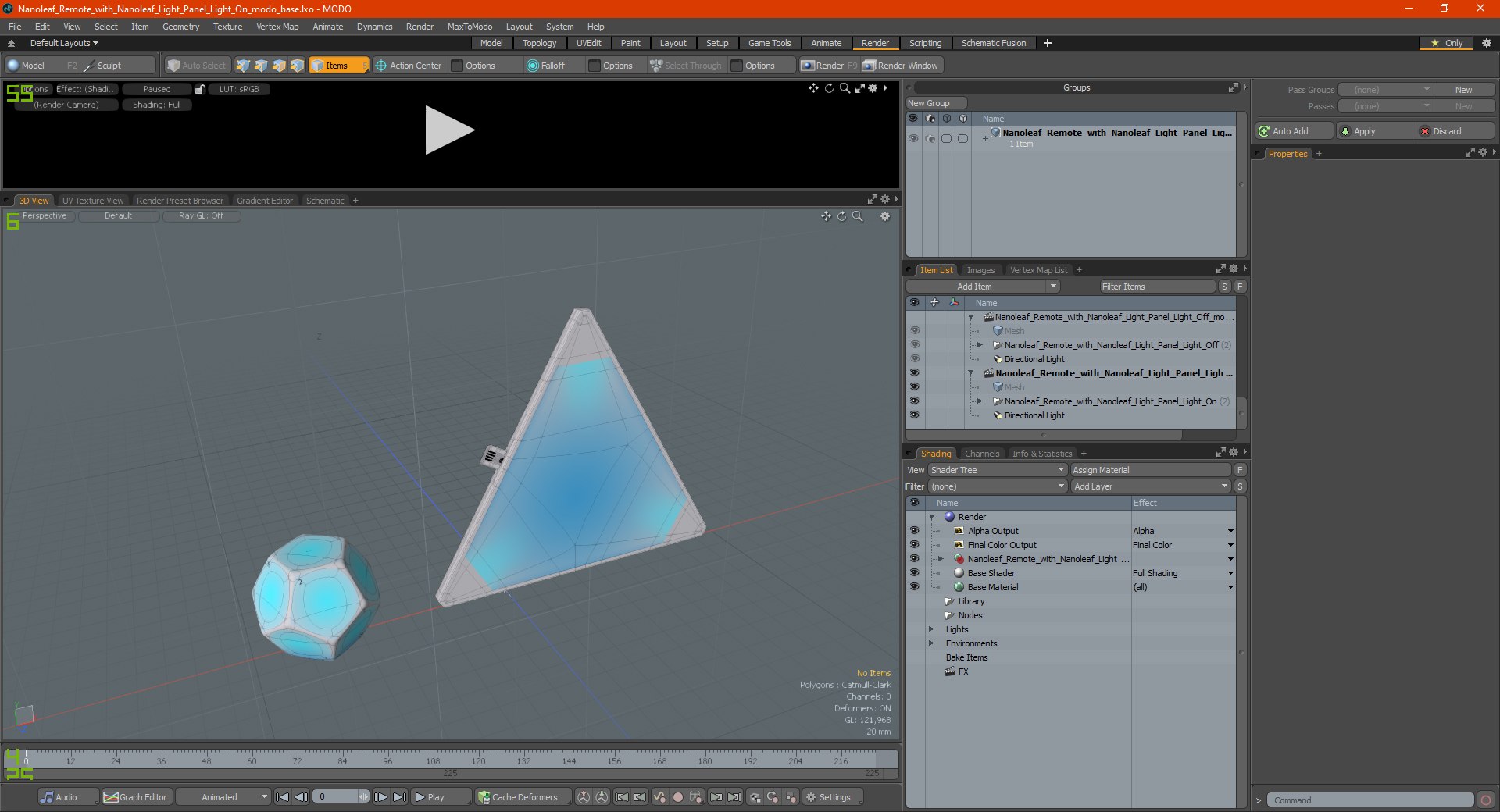Open the Animated keying mode dropdown
This screenshot has width=1500, height=812.
pos(223,797)
